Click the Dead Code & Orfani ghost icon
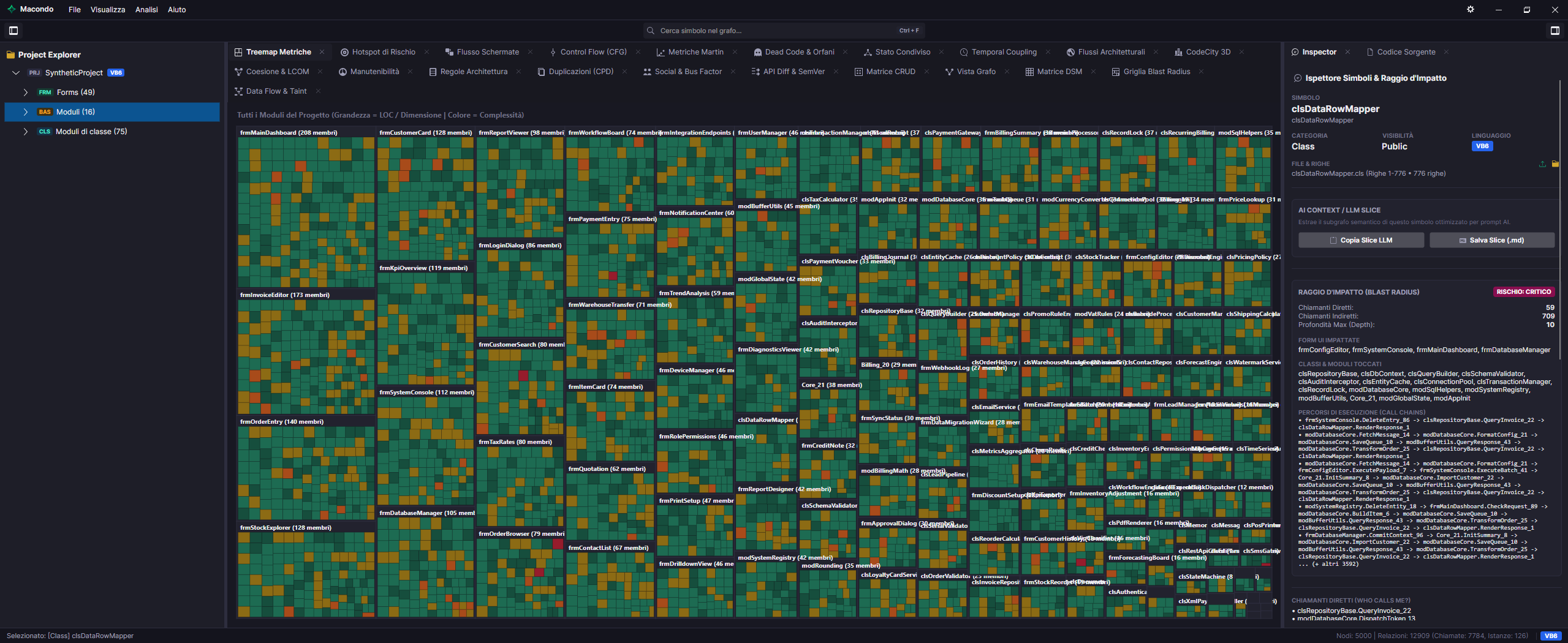 click(758, 52)
